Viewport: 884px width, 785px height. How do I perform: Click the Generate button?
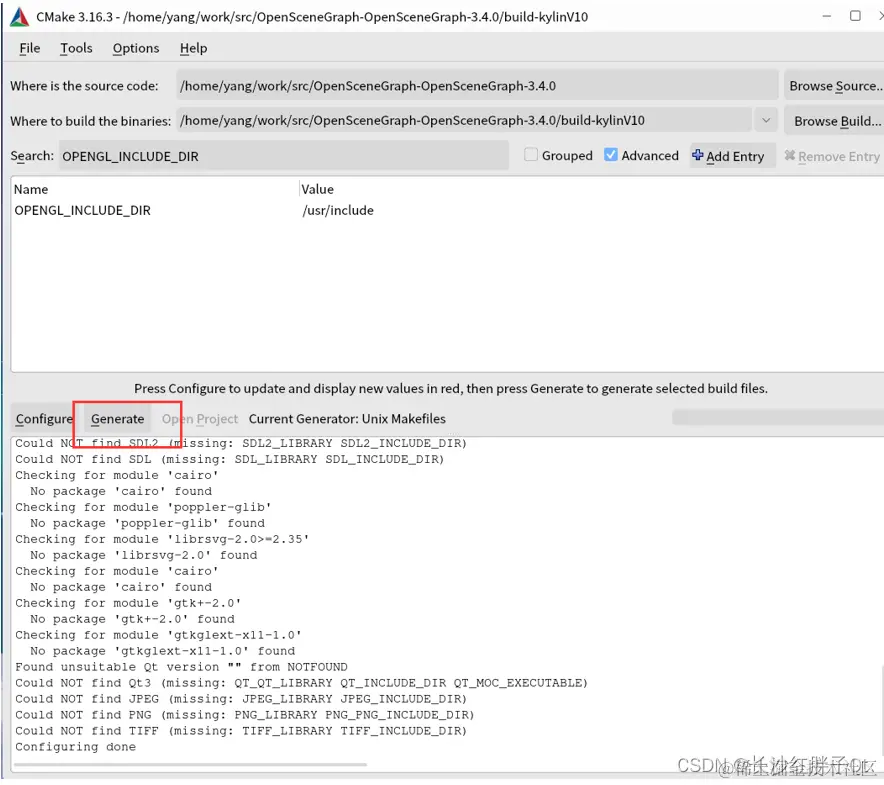point(117,419)
